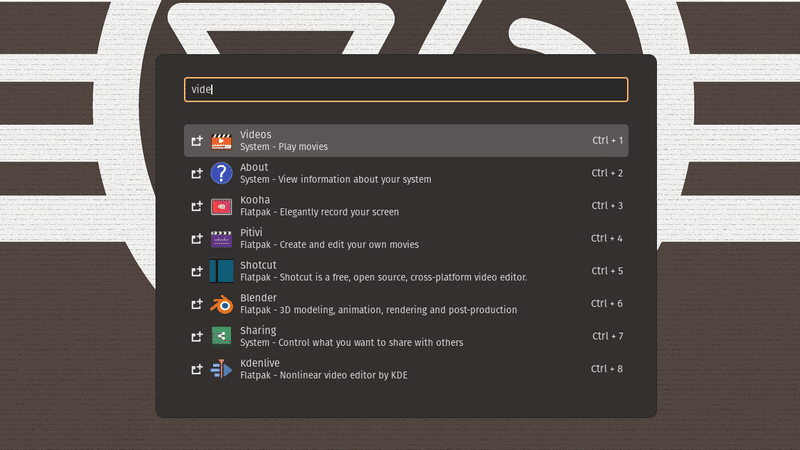Open the Videos app icon
The height and width of the screenshot is (450, 800).
coord(221,141)
